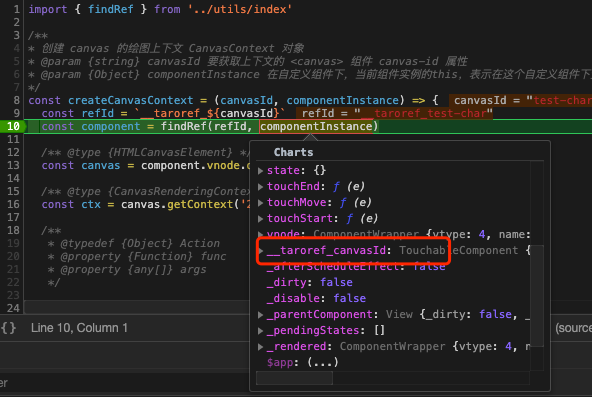Click the getContext call on line 16
The image size is (592, 397).
200,205
